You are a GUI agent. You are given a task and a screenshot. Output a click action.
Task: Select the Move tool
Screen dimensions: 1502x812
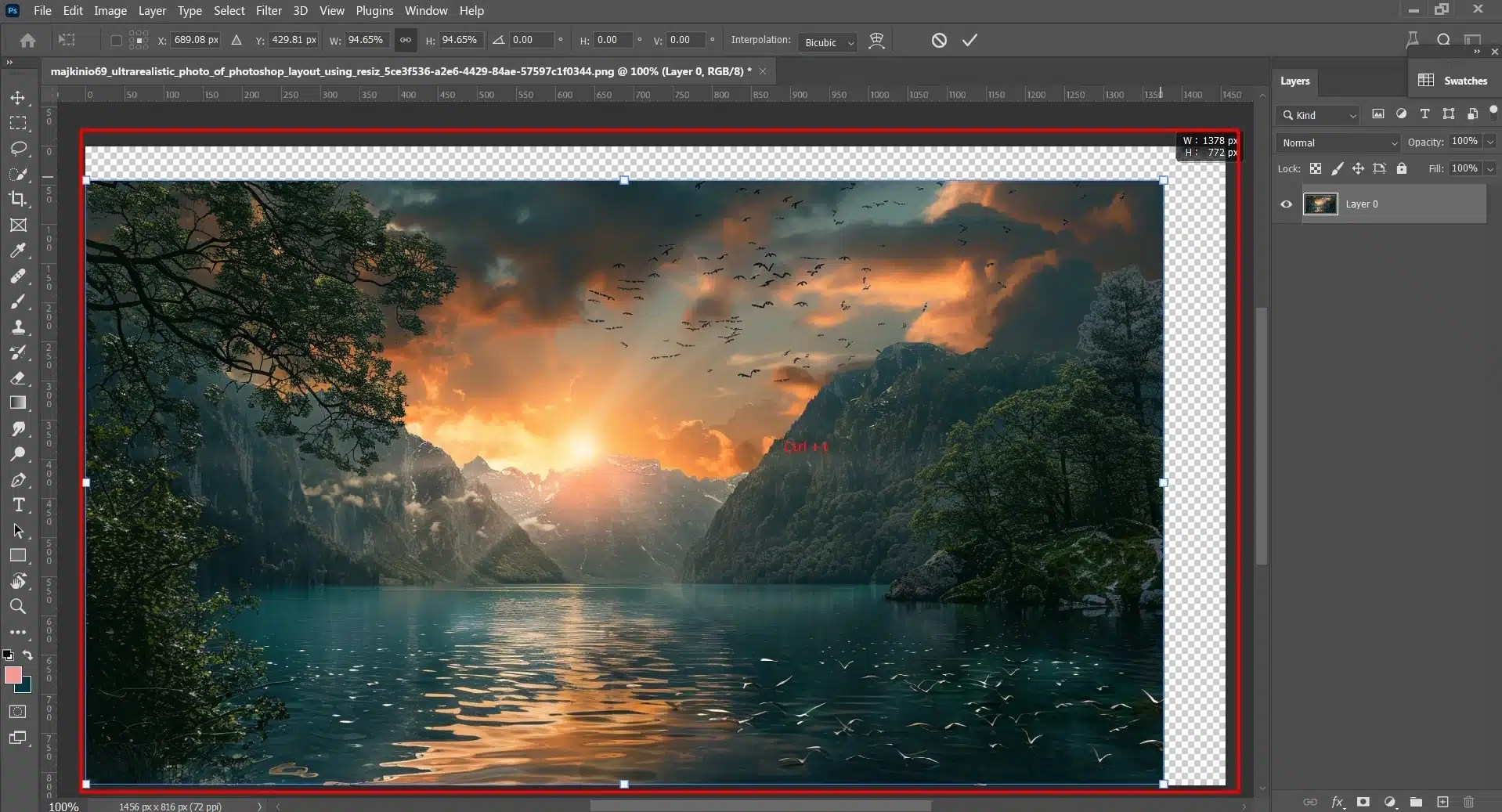[18, 98]
